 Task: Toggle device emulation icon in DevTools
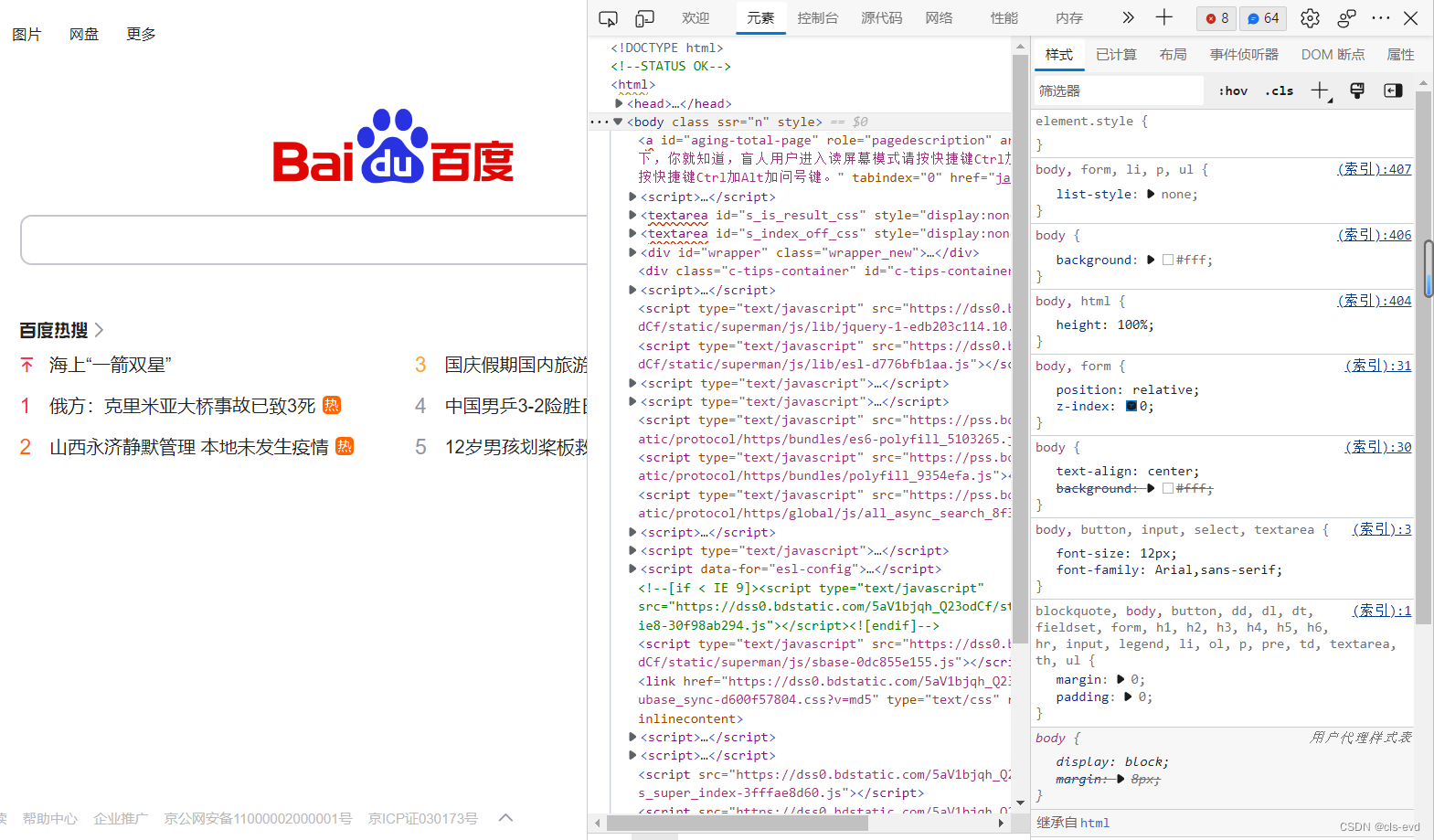tap(645, 18)
